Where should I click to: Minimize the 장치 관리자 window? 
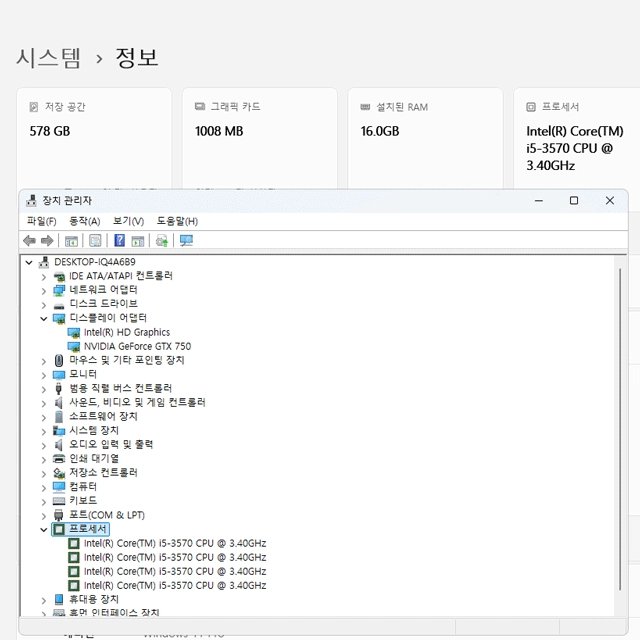[x=538, y=201]
